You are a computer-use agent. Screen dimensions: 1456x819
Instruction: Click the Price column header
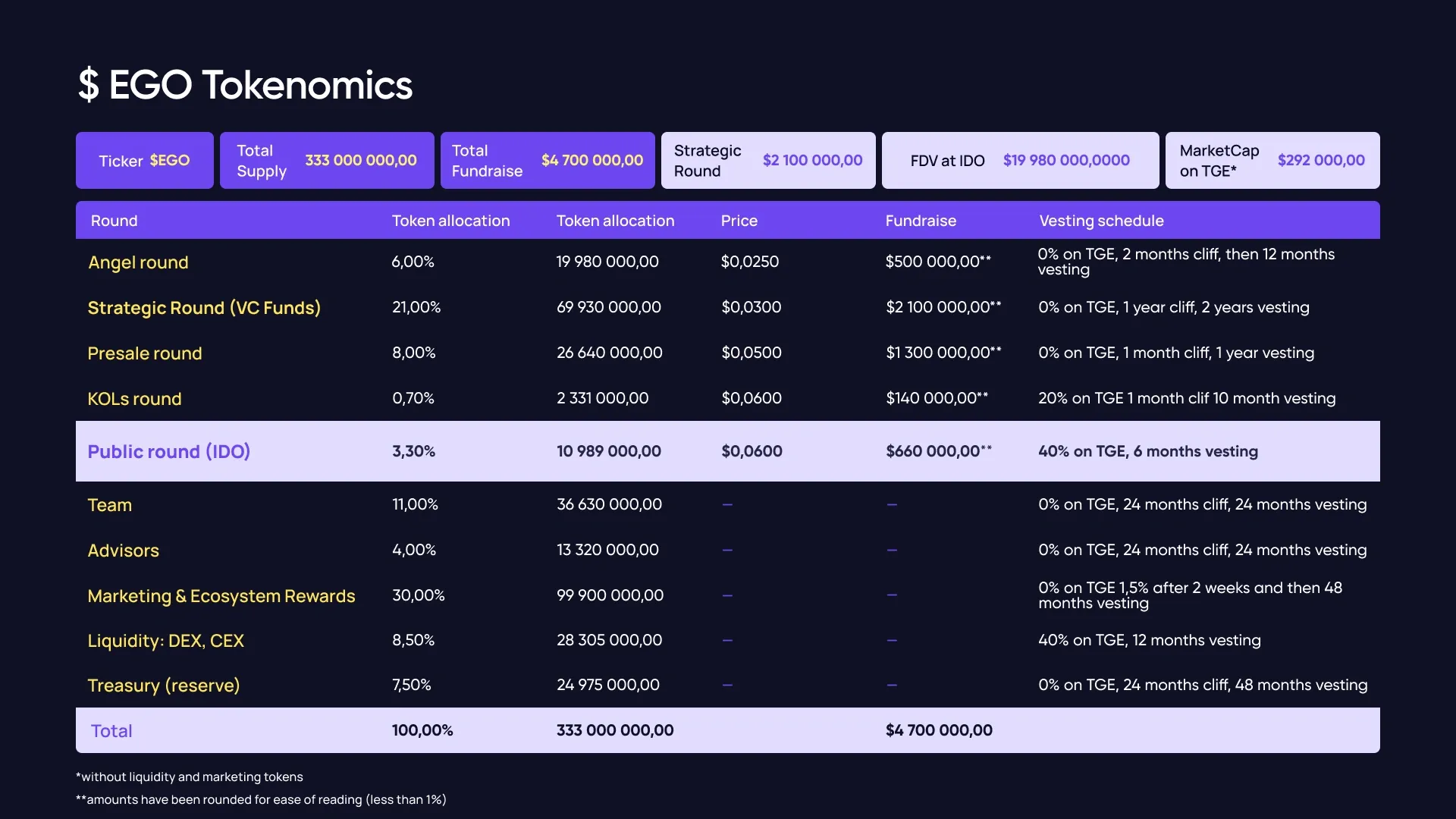739,221
